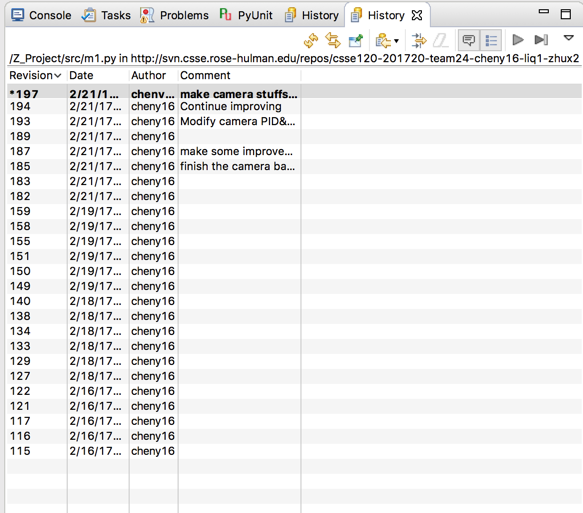
Task: Click the Link with Editor arrows icon
Action: (x=333, y=40)
